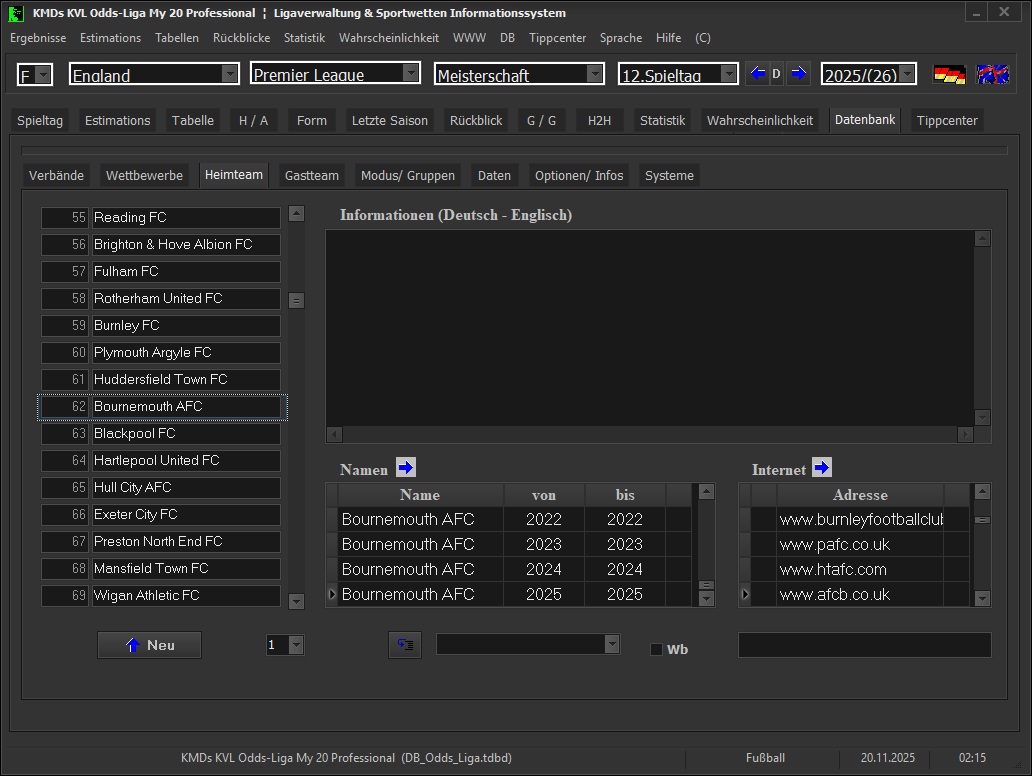Open the 2025/(26) season dropdown
Screen dimensions: 1032x776
coord(906,75)
